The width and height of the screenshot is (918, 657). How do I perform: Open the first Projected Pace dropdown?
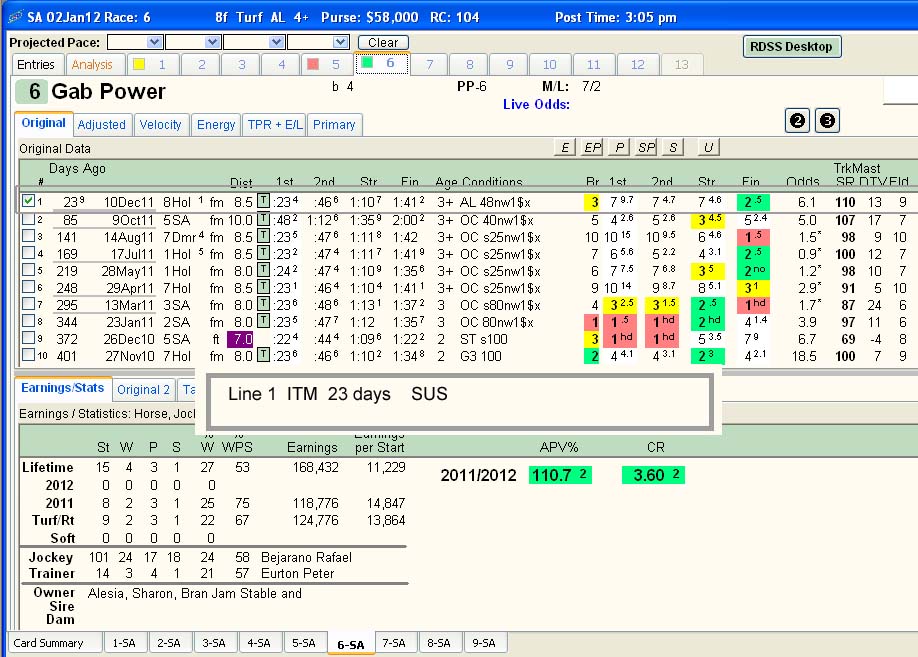click(x=155, y=42)
